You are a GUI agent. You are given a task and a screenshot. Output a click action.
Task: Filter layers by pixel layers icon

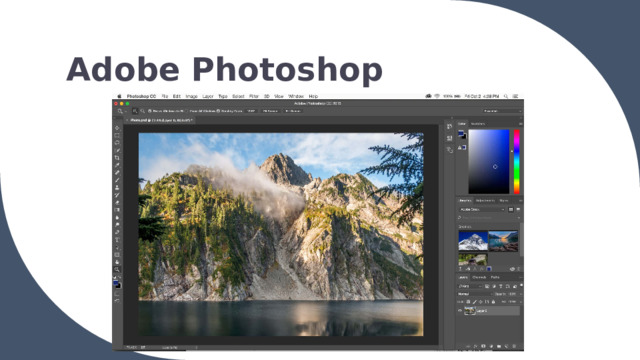pos(487,287)
